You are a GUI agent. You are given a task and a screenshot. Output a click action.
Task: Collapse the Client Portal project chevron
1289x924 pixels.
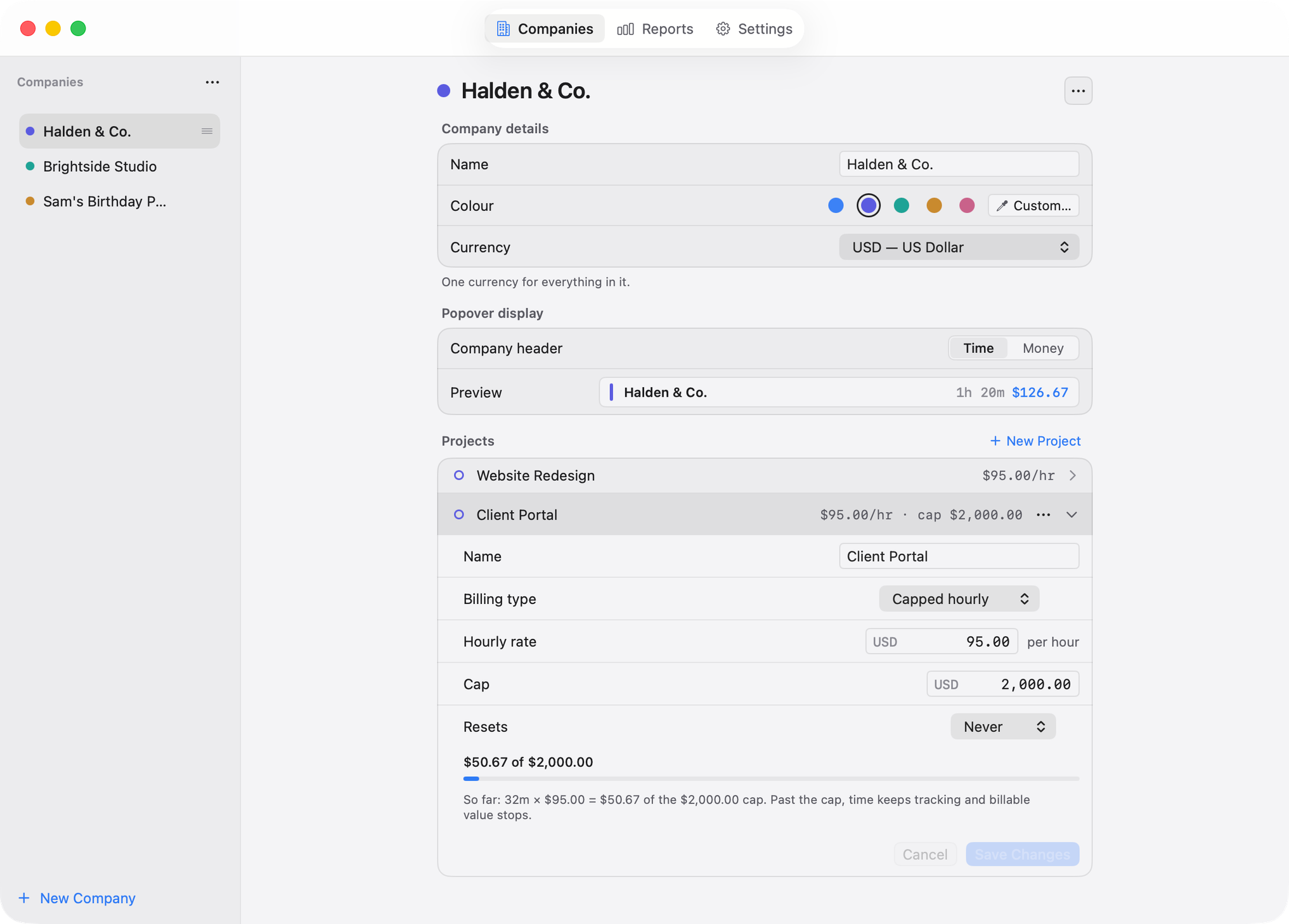pyautogui.click(x=1072, y=515)
